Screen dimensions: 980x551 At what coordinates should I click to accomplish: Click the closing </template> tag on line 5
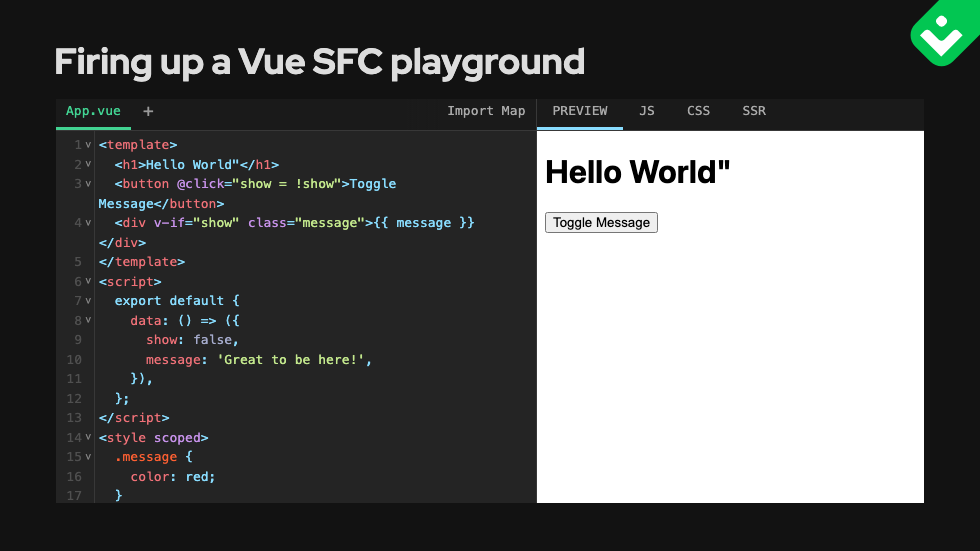pyautogui.click(x=142, y=262)
